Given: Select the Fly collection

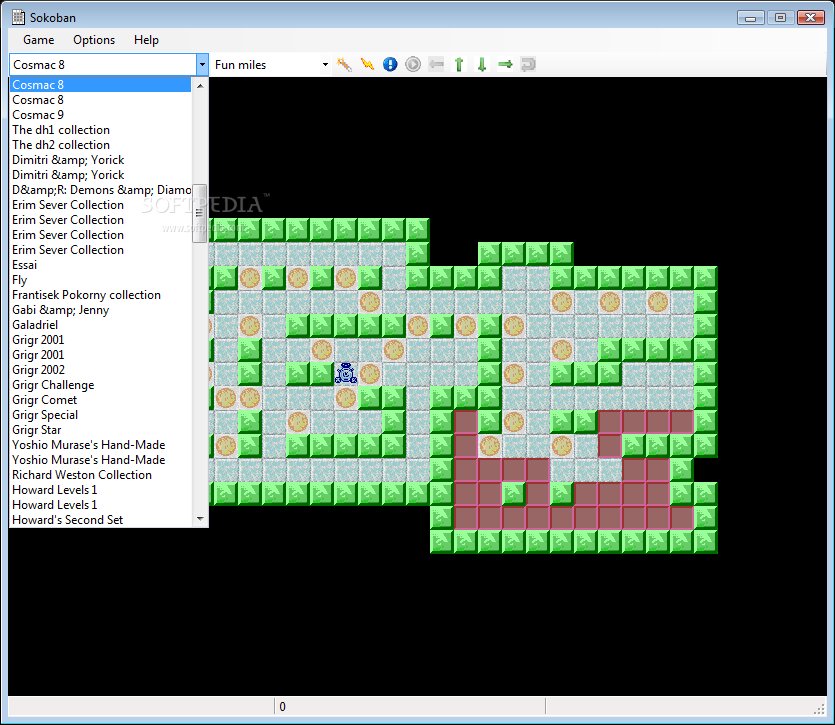Looking at the screenshot, I should click(x=100, y=280).
